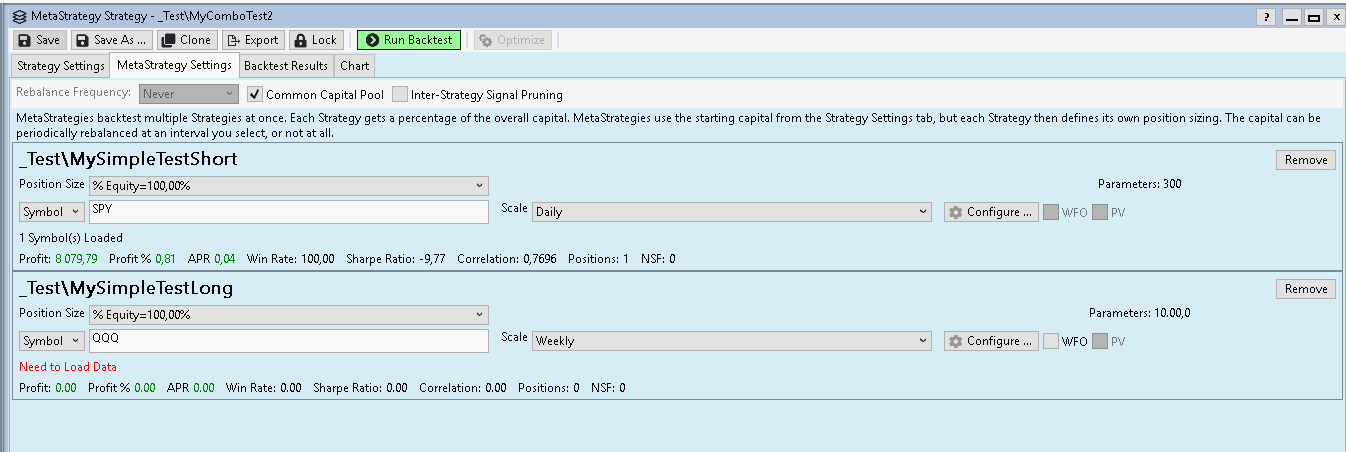Toggle Common Capital Pool checkbox

coord(256,95)
